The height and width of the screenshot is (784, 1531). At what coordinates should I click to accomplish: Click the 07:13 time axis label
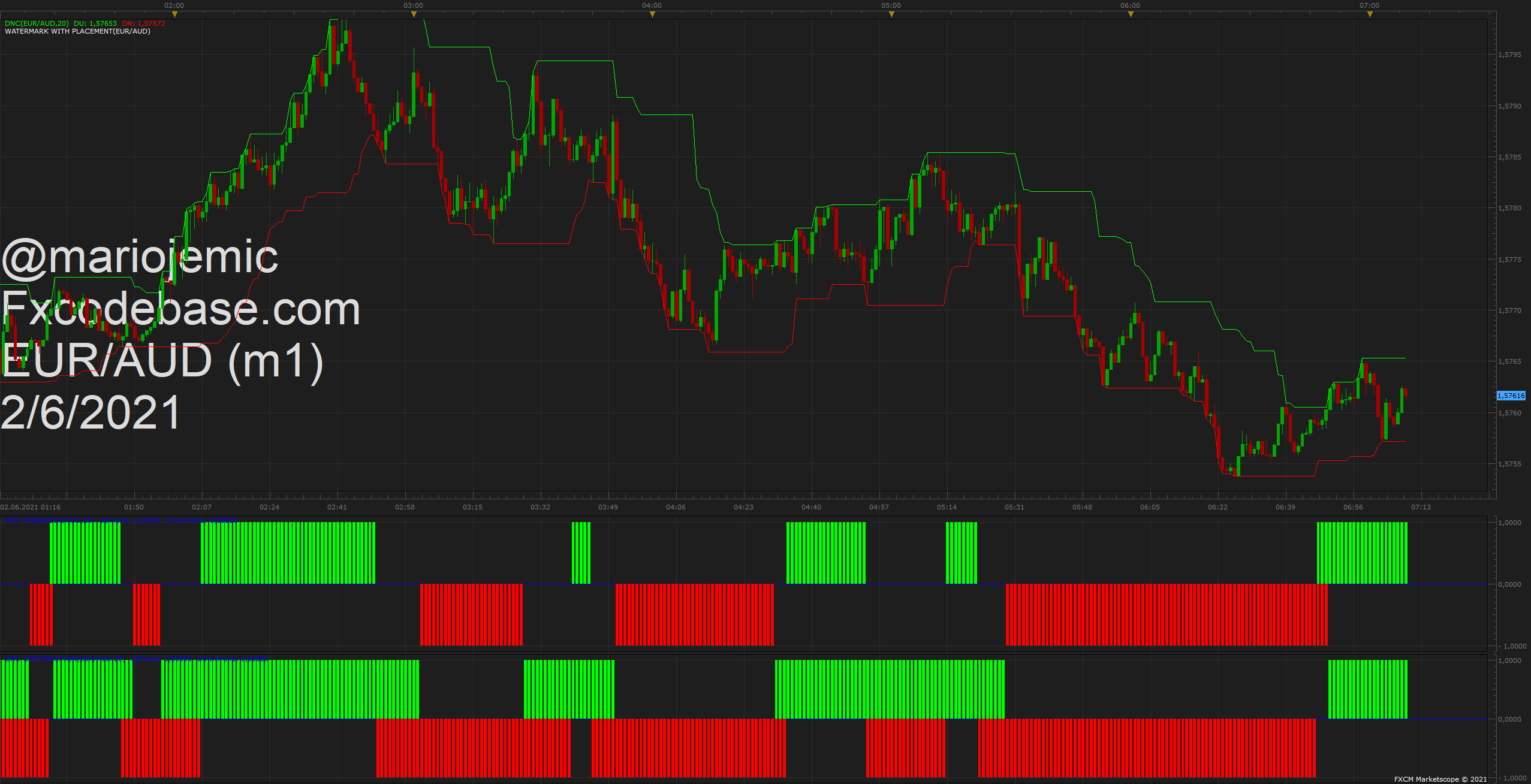1421,507
